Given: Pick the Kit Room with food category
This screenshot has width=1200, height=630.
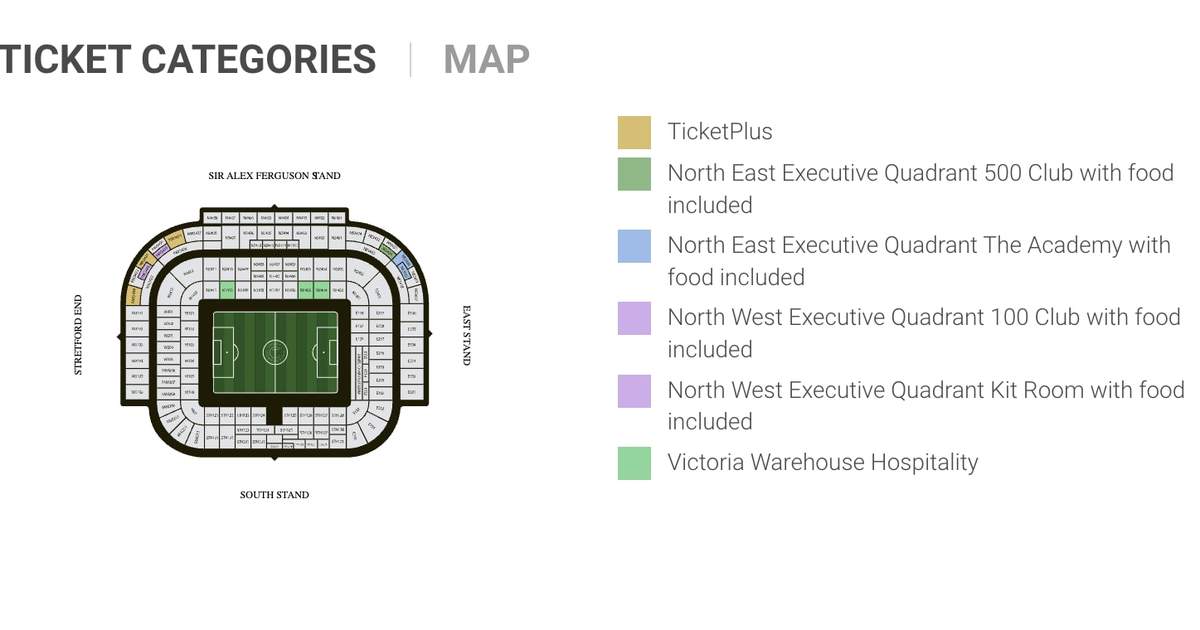Looking at the screenshot, I should click(926, 405).
